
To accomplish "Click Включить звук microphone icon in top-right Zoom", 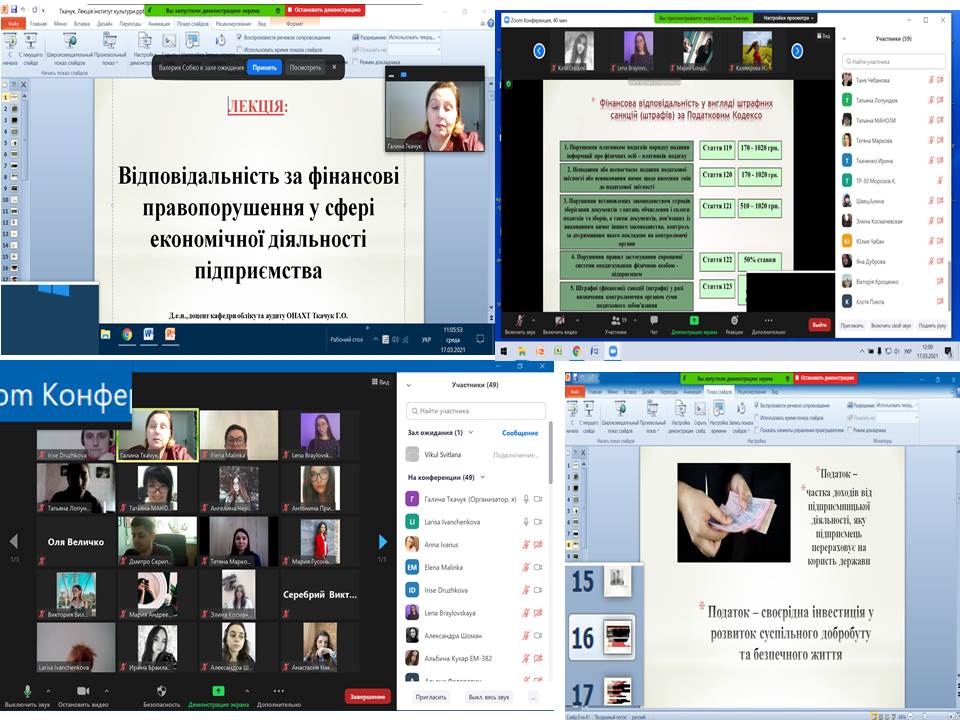I will pyautogui.click(x=520, y=321).
